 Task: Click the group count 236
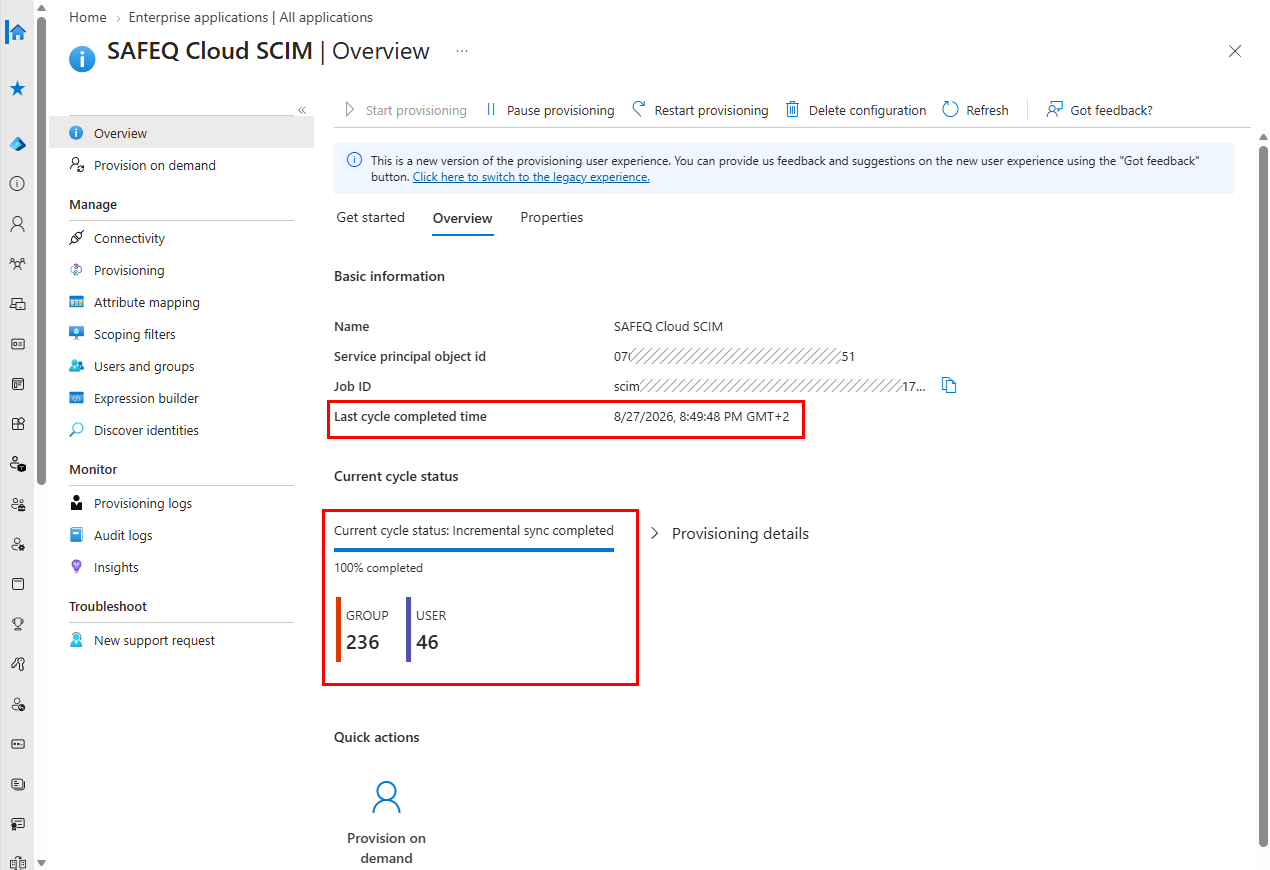[x=362, y=642]
